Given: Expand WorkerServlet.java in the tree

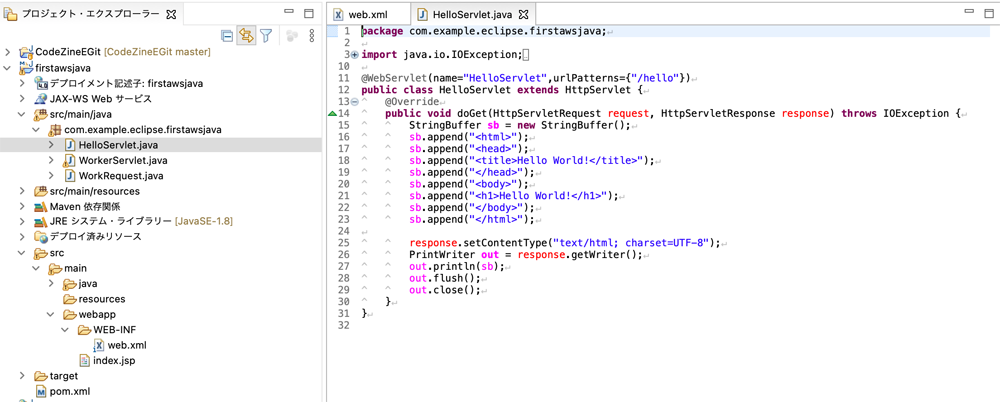Looking at the screenshot, I should 52,160.
